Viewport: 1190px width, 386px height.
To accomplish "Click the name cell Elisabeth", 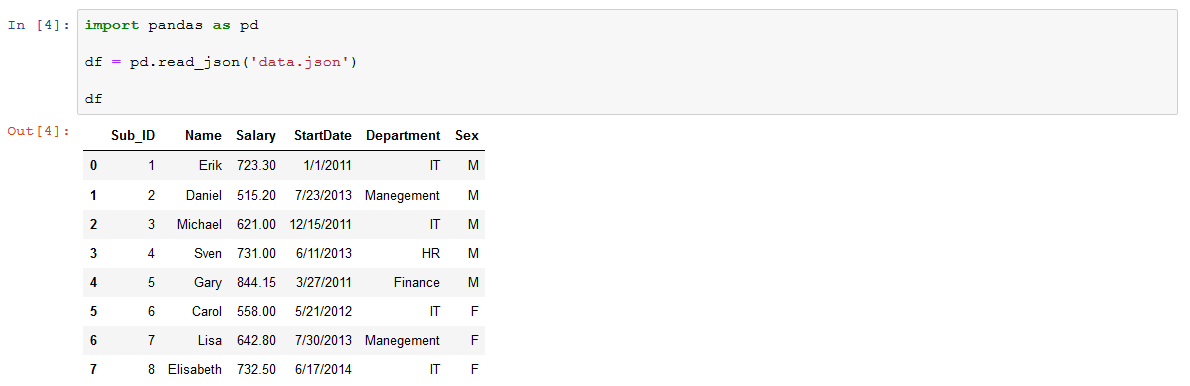I will [x=195, y=369].
